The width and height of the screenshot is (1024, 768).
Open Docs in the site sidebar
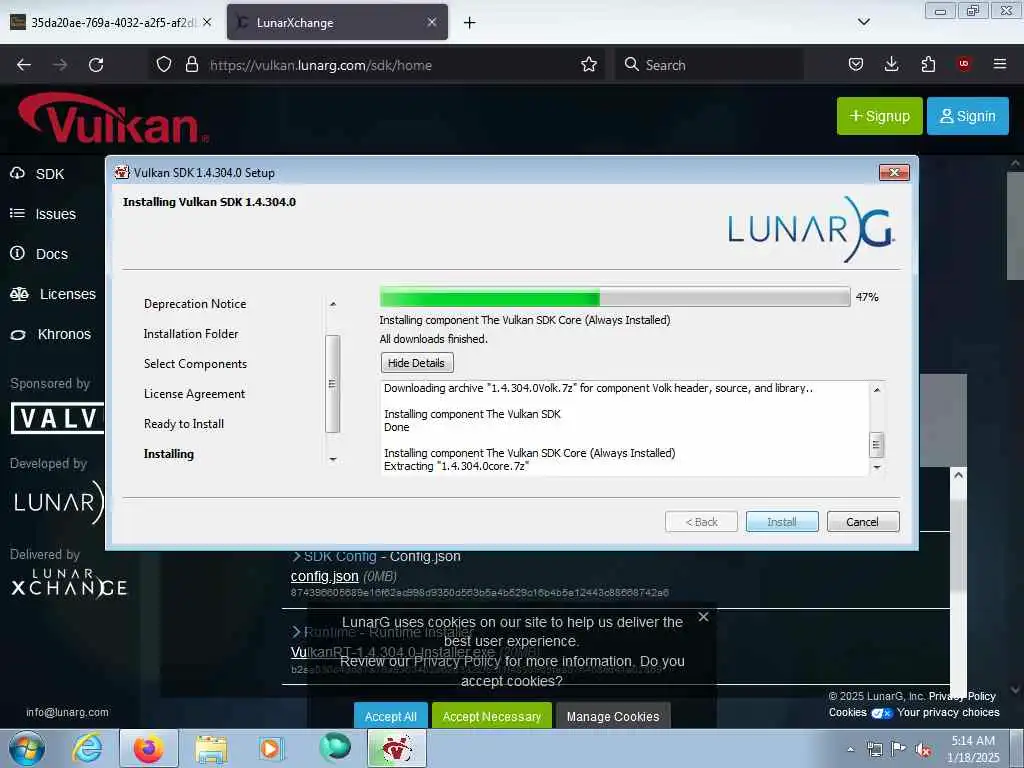pyautogui.click(x=39, y=253)
